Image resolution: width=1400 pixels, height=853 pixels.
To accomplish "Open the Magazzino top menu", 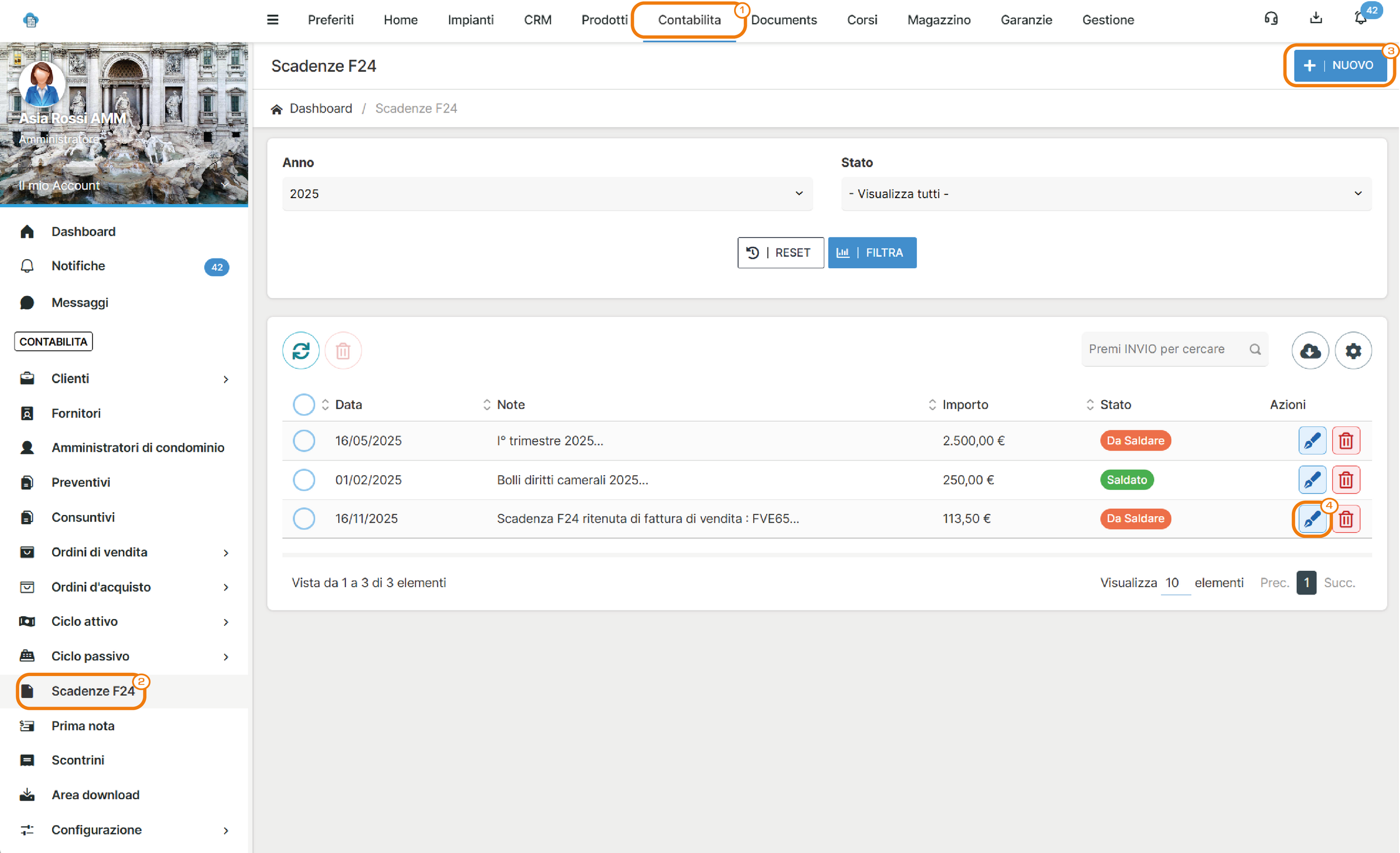I will [x=938, y=20].
